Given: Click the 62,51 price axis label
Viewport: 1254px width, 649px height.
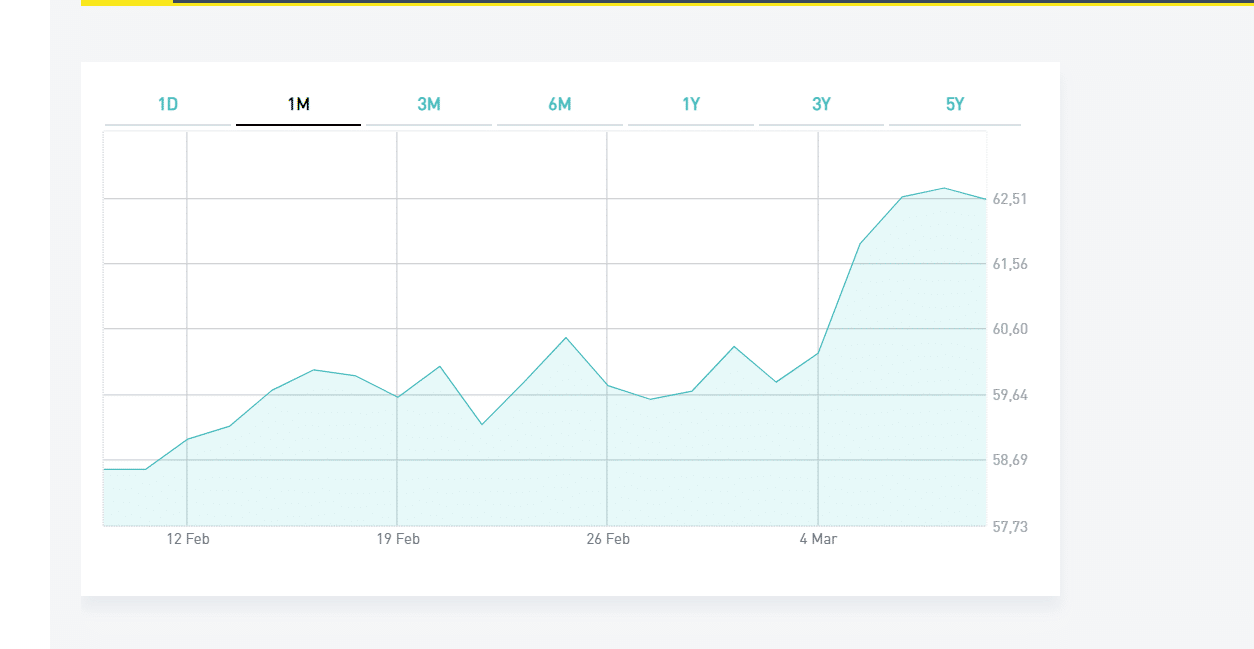Looking at the screenshot, I should [x=1009, y=199].
